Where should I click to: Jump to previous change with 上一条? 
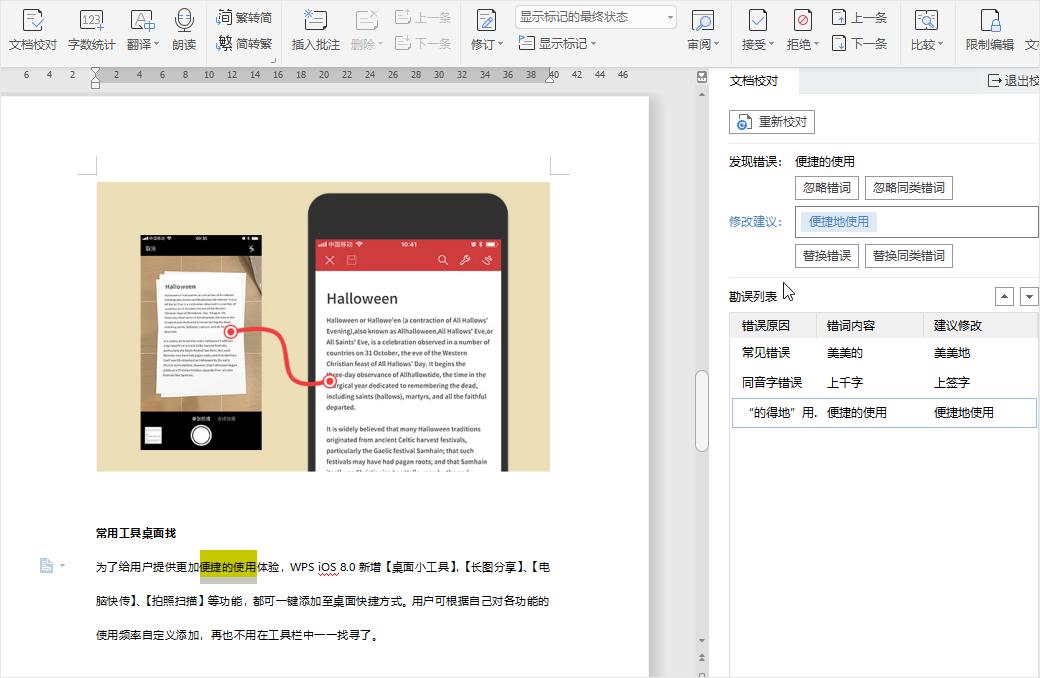click(861, 16)
